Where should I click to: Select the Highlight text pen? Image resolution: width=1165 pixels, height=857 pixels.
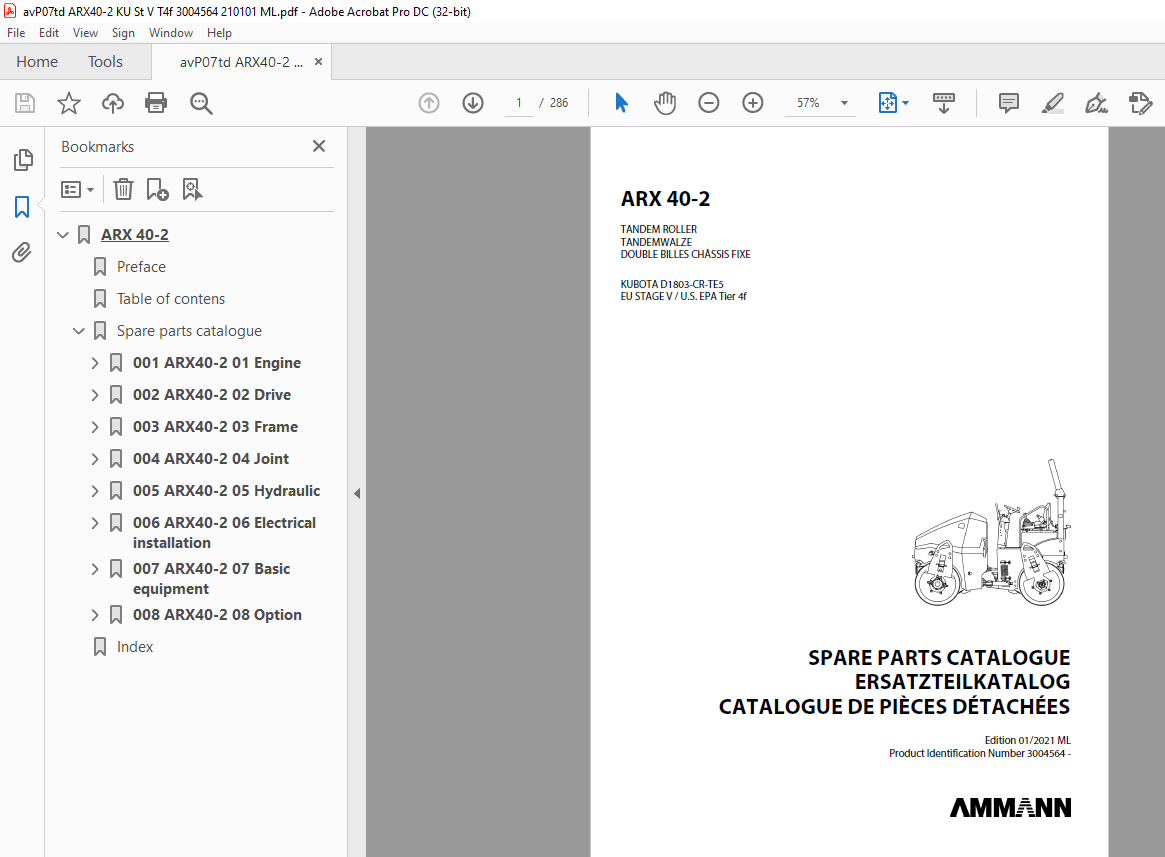(1052, 103)
